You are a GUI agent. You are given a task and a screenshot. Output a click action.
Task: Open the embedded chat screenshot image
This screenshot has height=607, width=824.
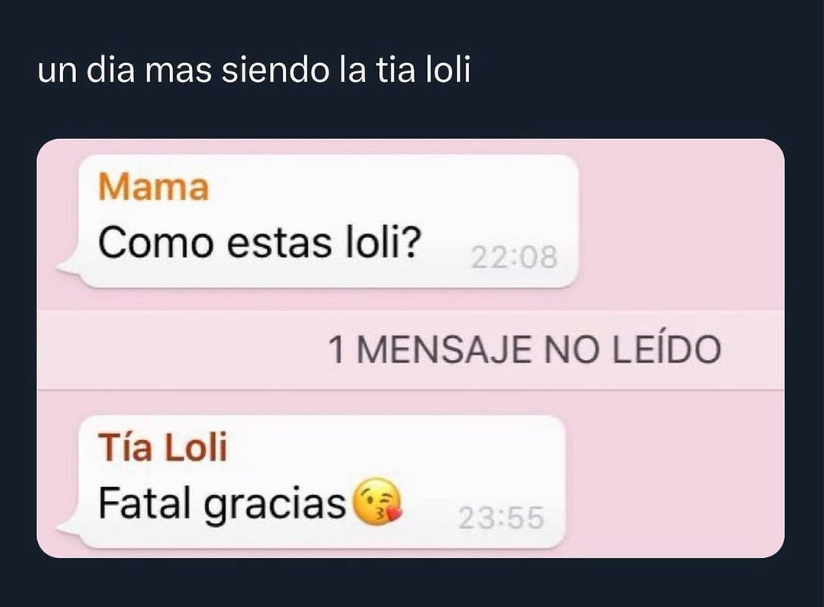[x=411, y=348]
